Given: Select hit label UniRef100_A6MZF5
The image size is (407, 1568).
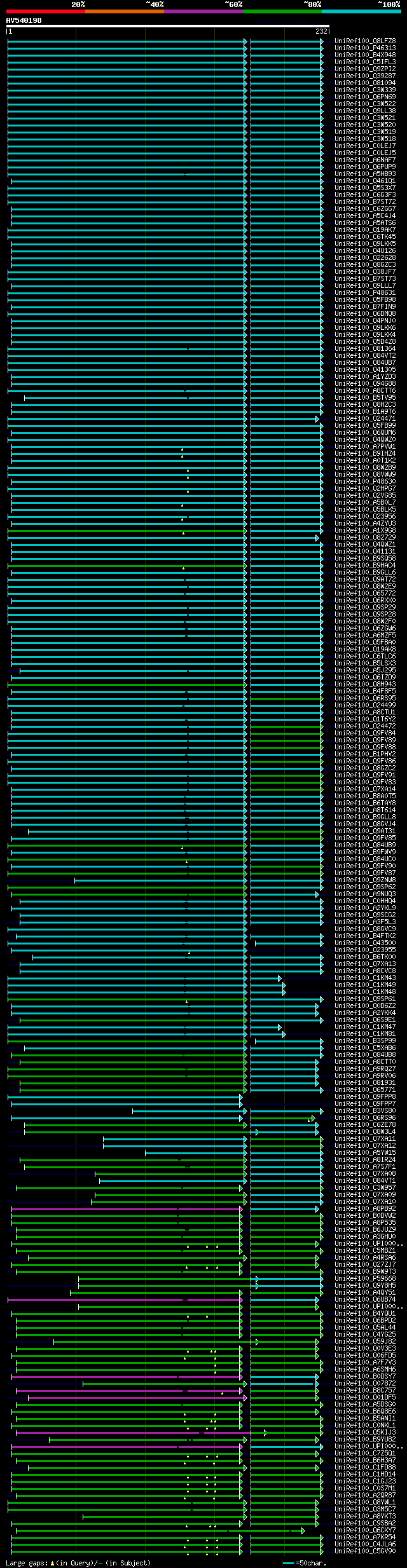Looking at the screenshot, I should [x=365, y=635].
